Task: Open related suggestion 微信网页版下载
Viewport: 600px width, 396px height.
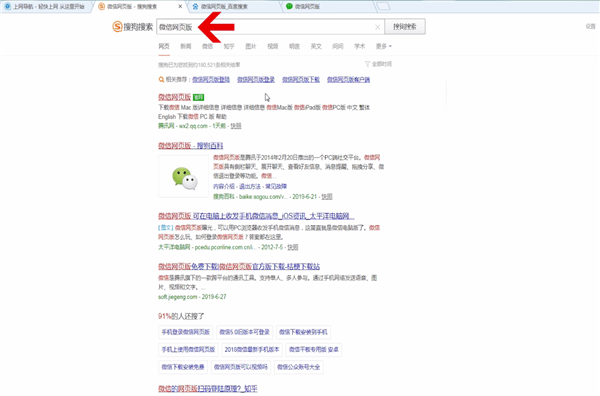Action: pos(301,80)
